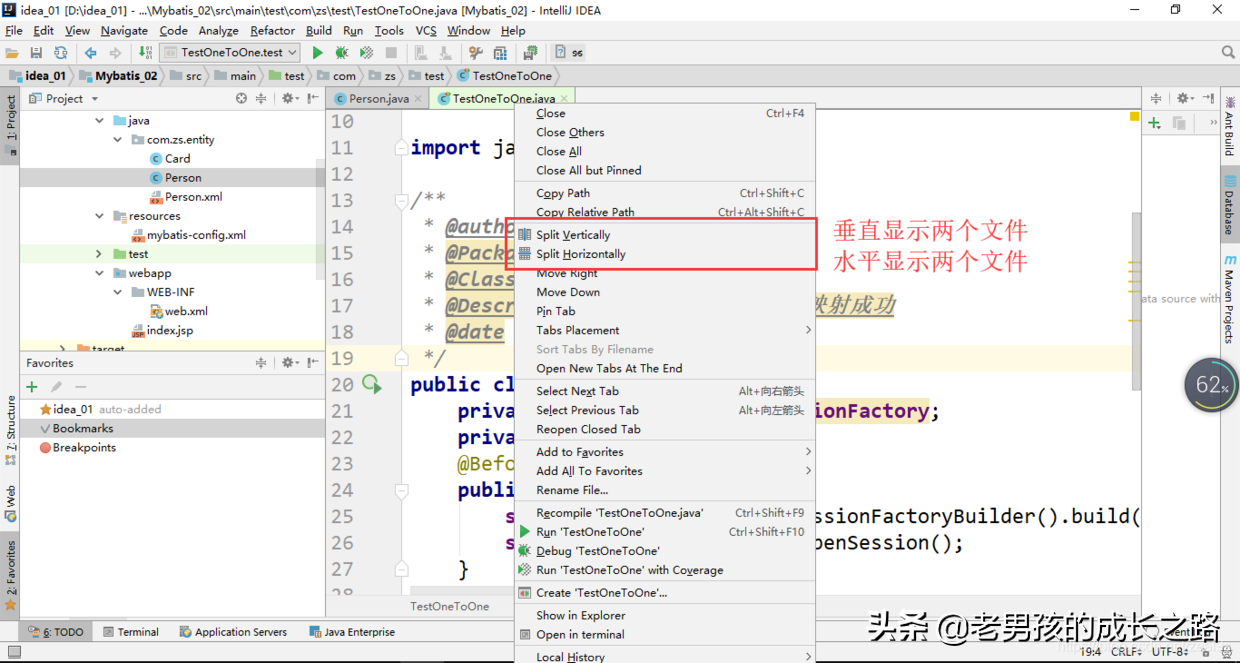Open the VCS menu

(425, 30)
